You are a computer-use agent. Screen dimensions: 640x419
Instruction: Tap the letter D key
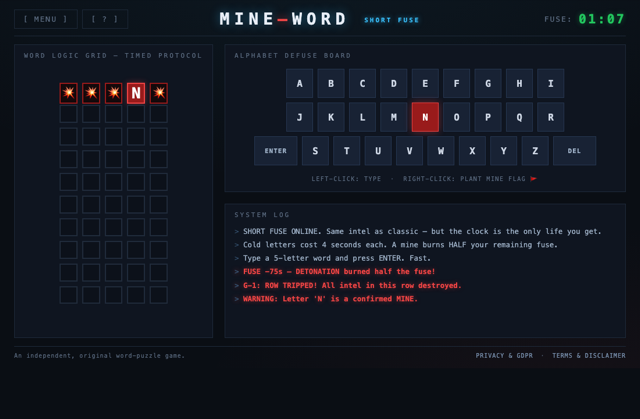[x=394, y=84]
